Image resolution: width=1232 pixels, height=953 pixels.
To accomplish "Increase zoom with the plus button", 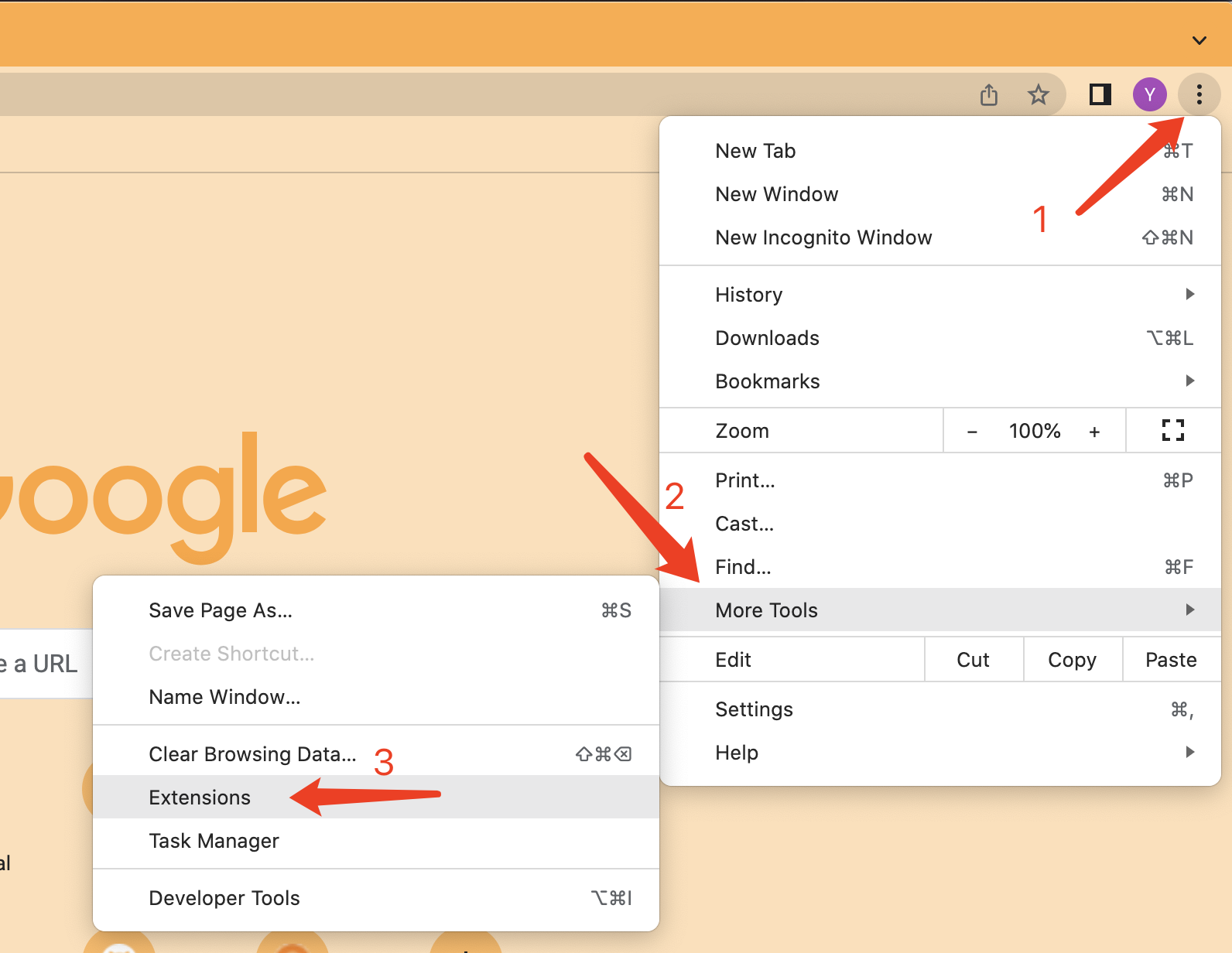I will click(x=1094, y=432).
